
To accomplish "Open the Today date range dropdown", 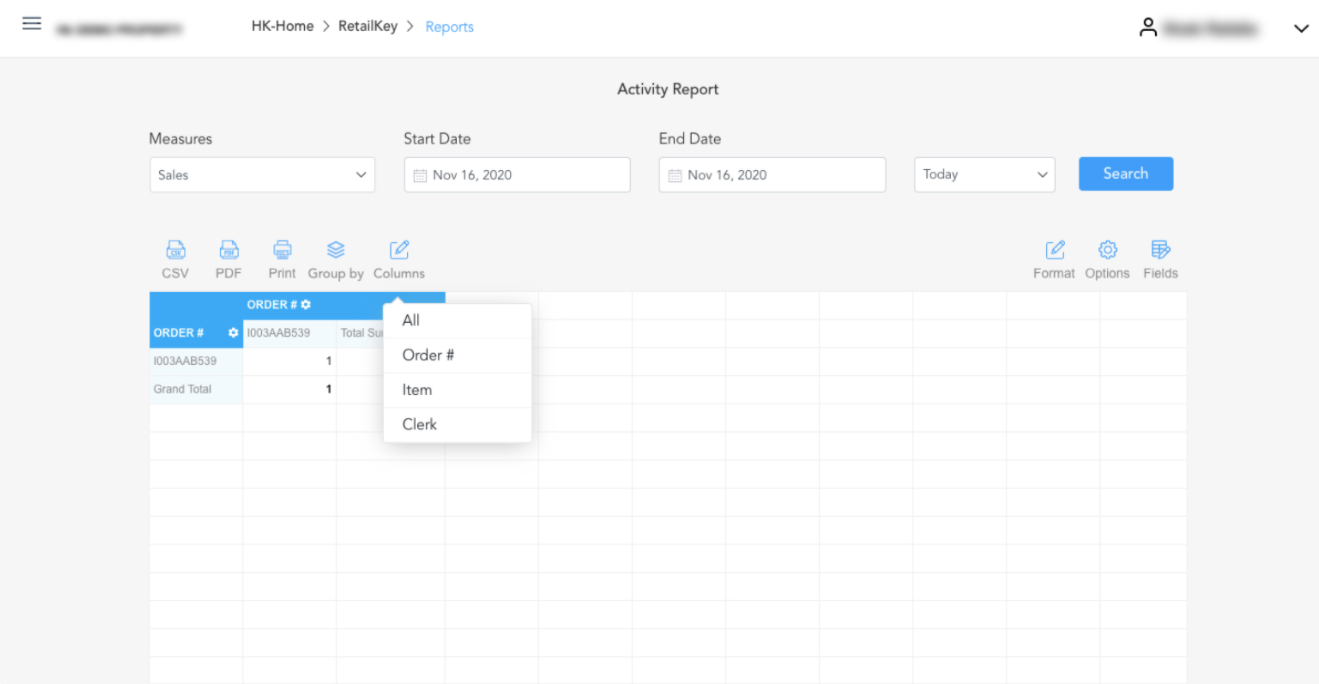I will [985, 175].
